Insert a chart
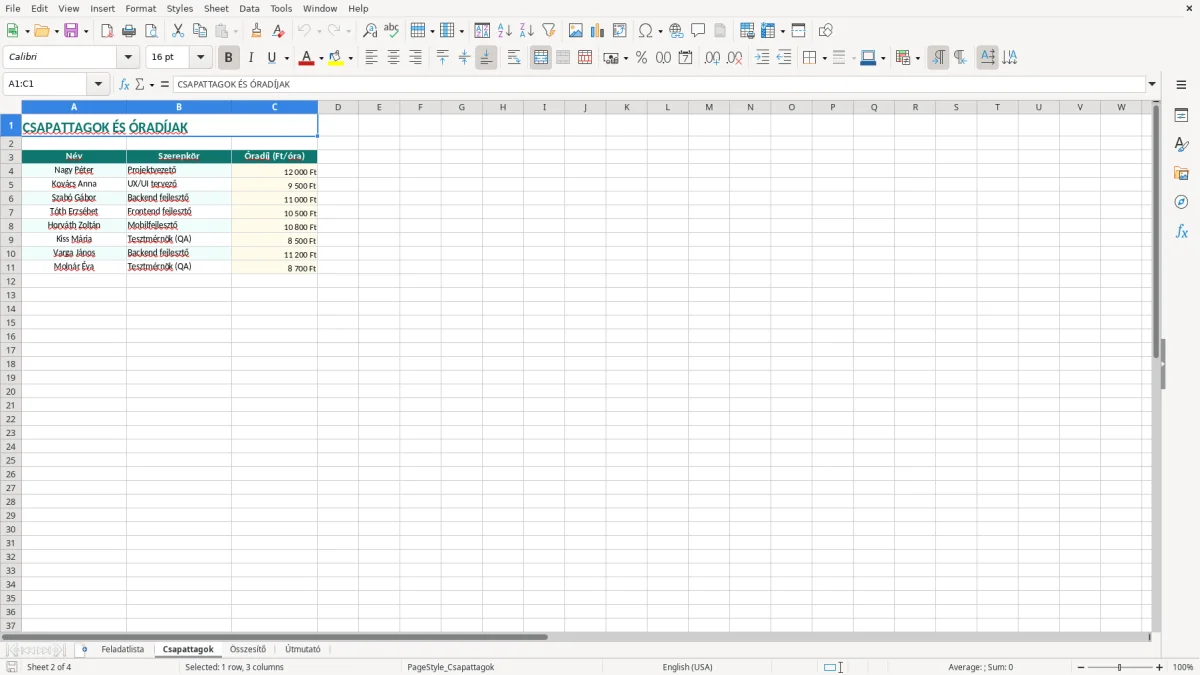Screen dimensions: 1200x675 coord(598,31)
